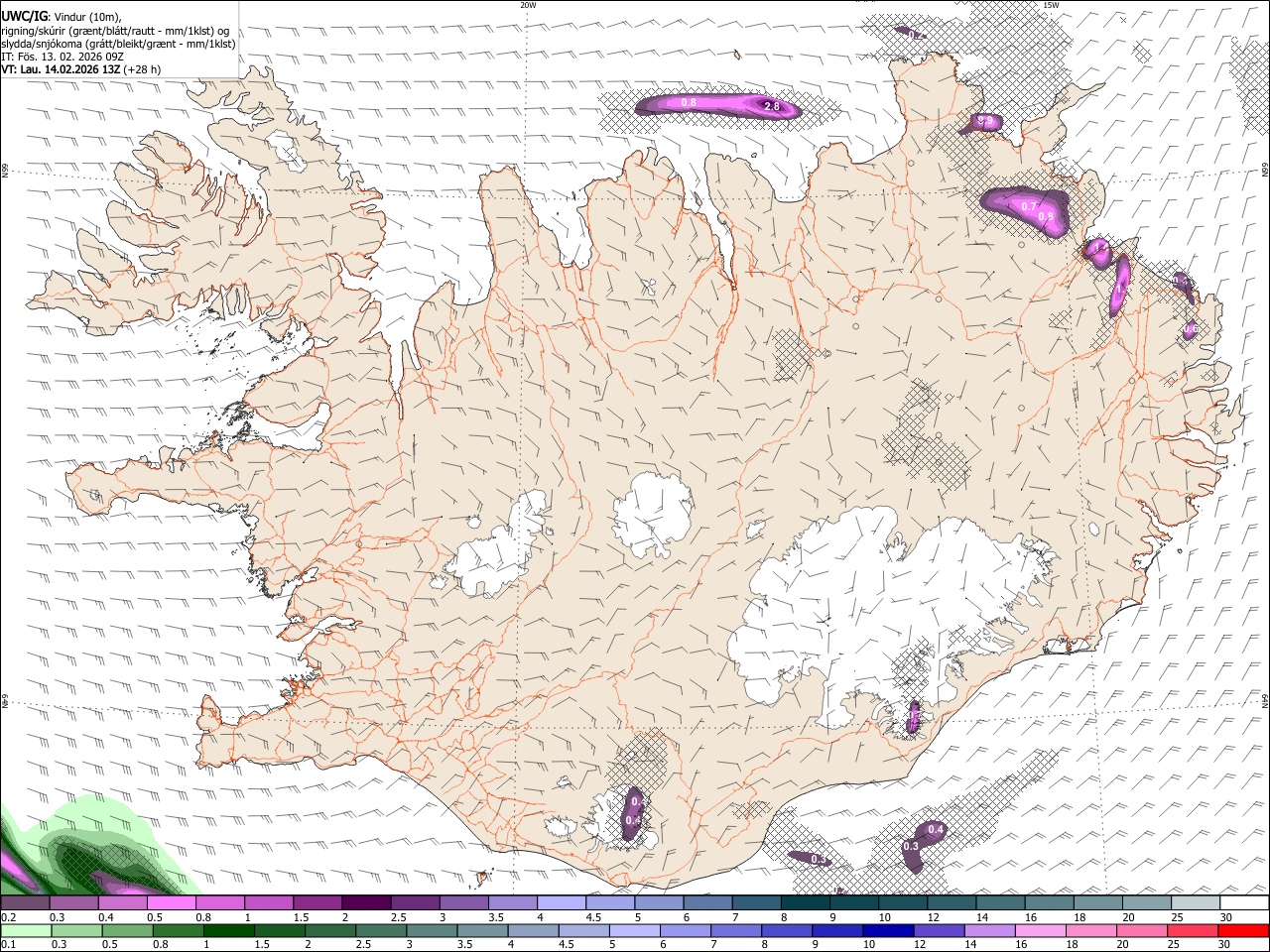Click the '0.1' label under the rain legend

point(7,945)
